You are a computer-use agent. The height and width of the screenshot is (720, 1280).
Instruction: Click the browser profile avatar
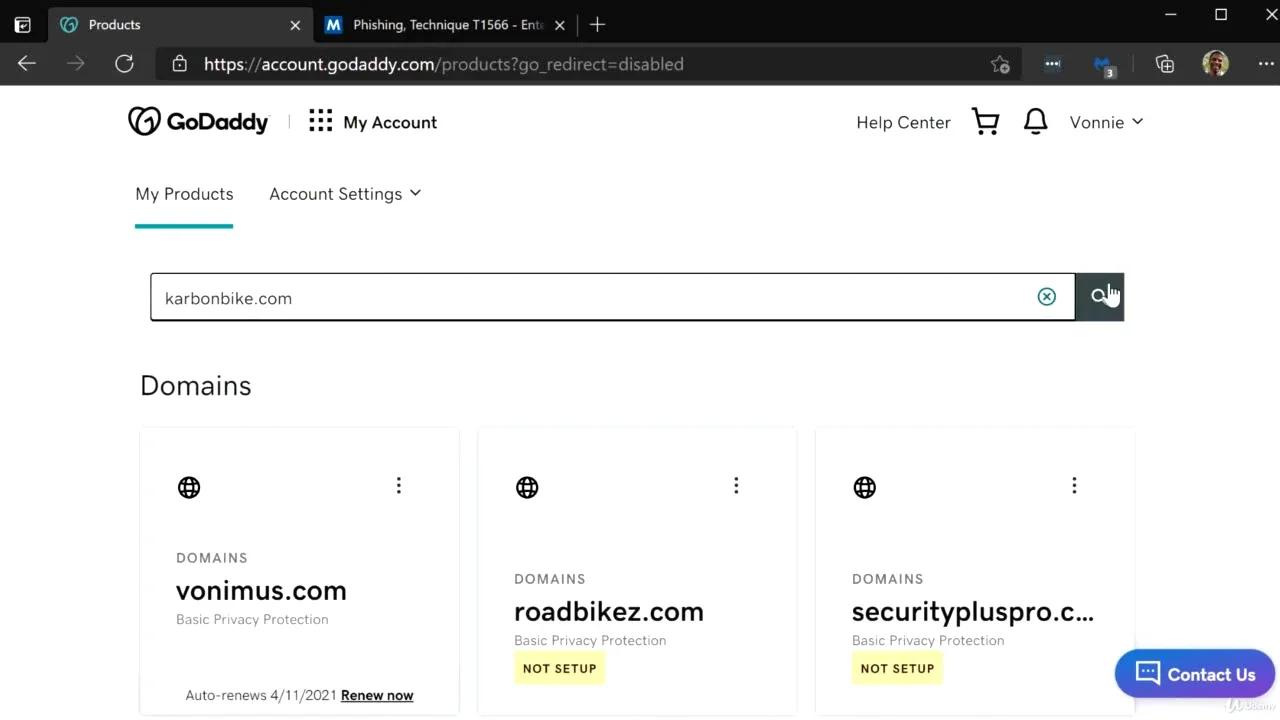pos(1215,63)
